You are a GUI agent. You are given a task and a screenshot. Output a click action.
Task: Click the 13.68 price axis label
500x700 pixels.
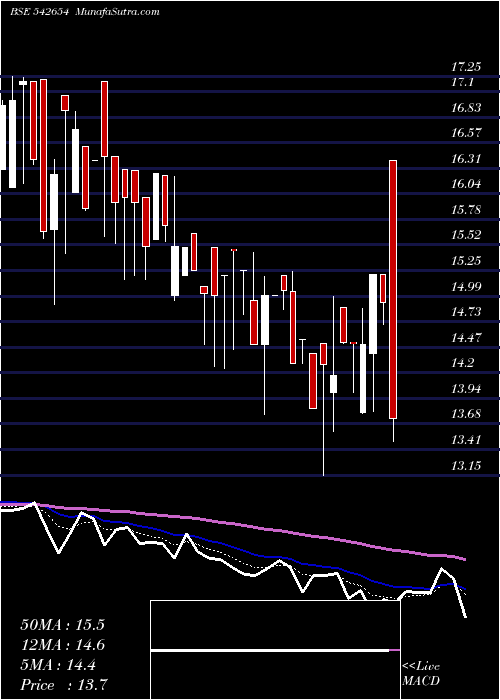coord(466,414)
